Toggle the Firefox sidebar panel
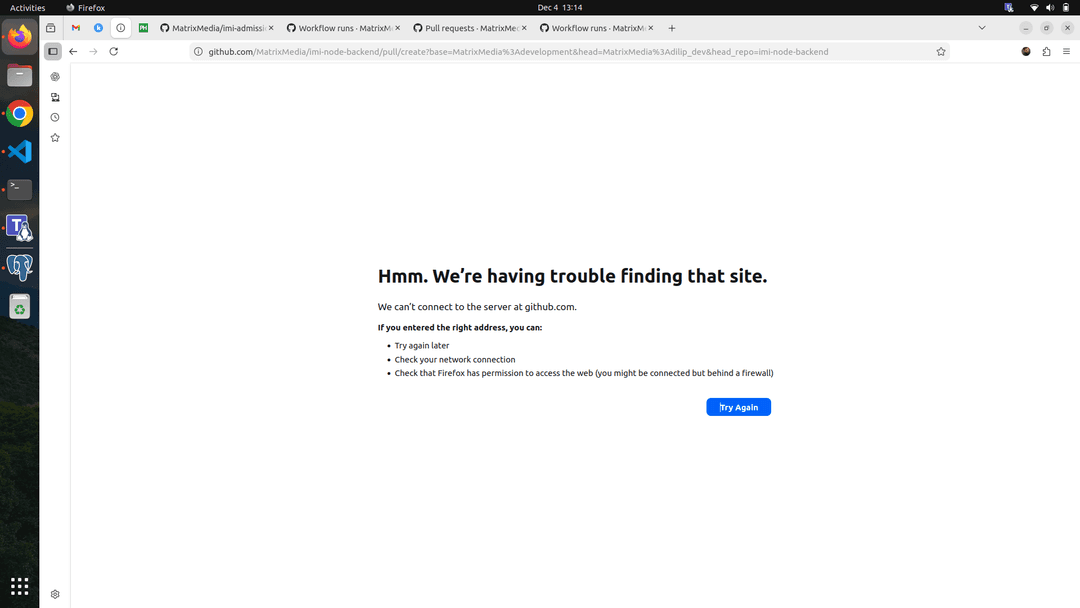The height and width of the screenshot is (608, 1080). pos(53,52)
